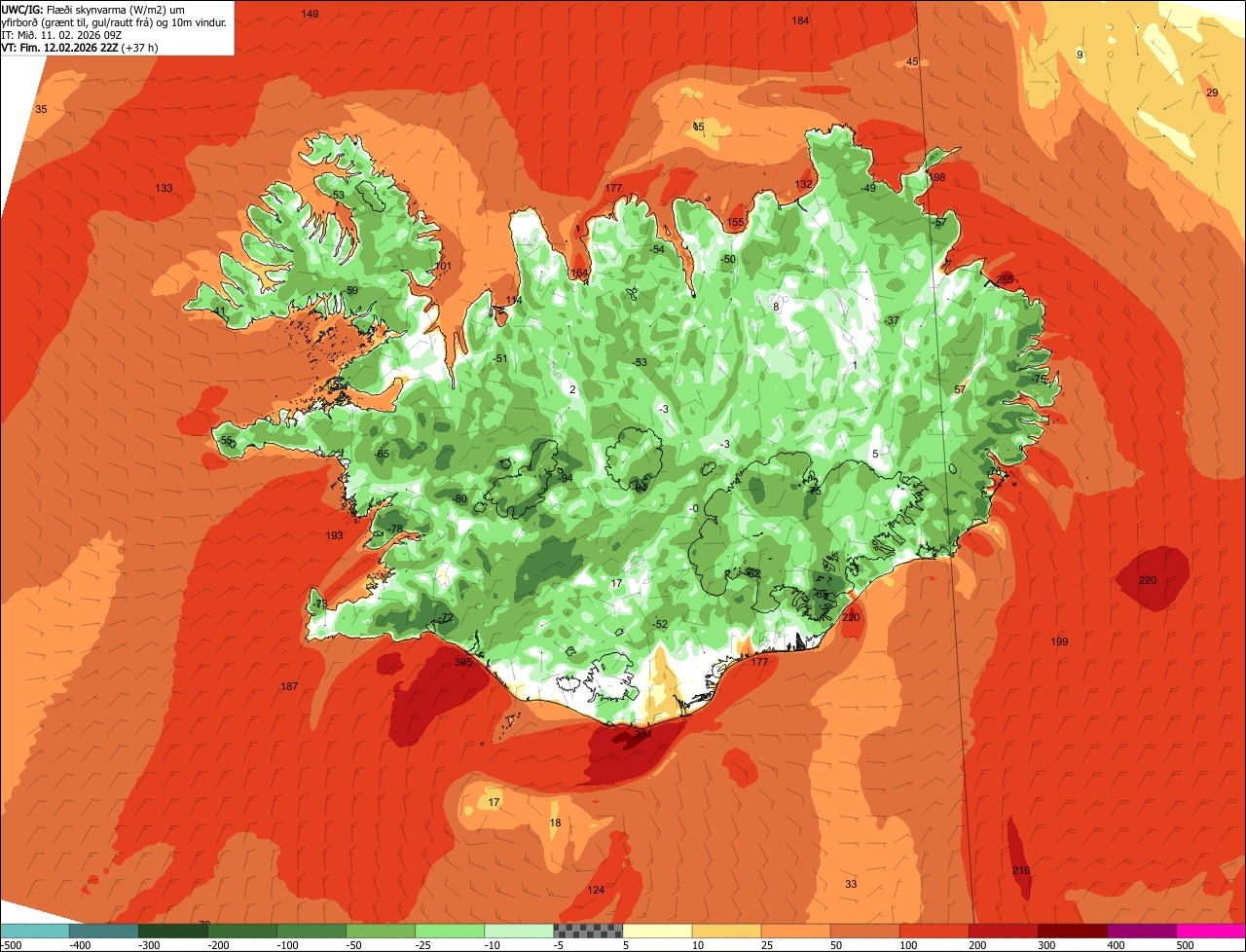Click the map value "149"

(310, 14)
